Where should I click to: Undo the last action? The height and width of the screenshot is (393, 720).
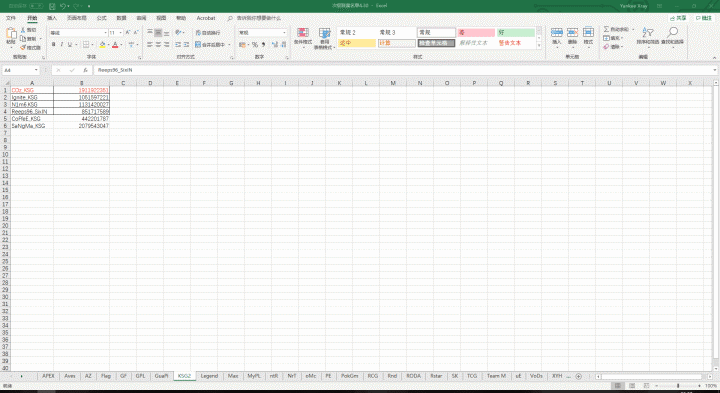pyautogui.click(x=63, y=6)
